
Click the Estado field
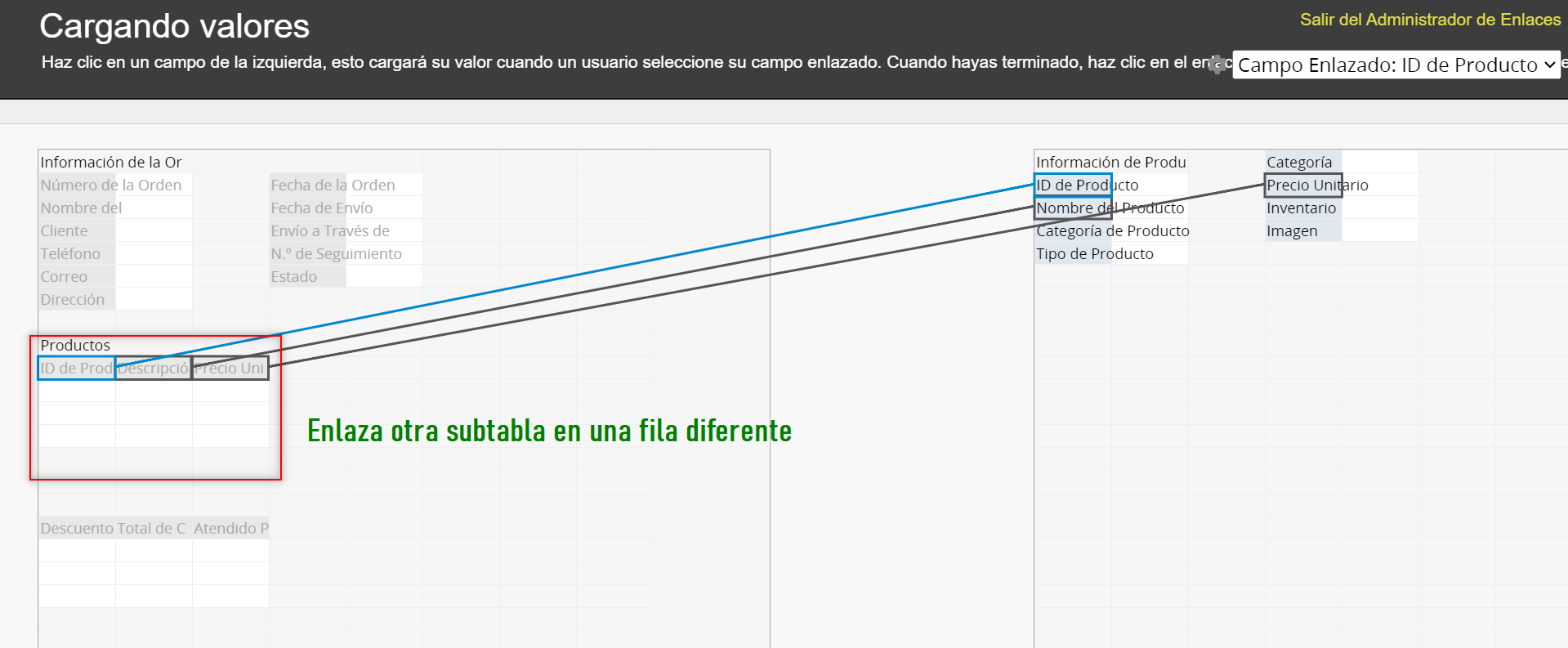point(294,277)
